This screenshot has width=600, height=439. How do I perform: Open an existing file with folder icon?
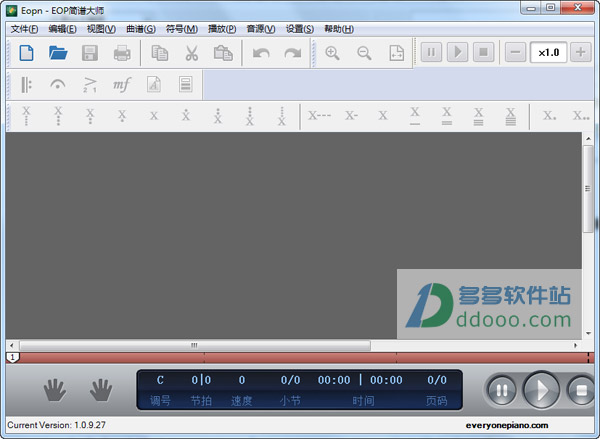coord(58,53)
